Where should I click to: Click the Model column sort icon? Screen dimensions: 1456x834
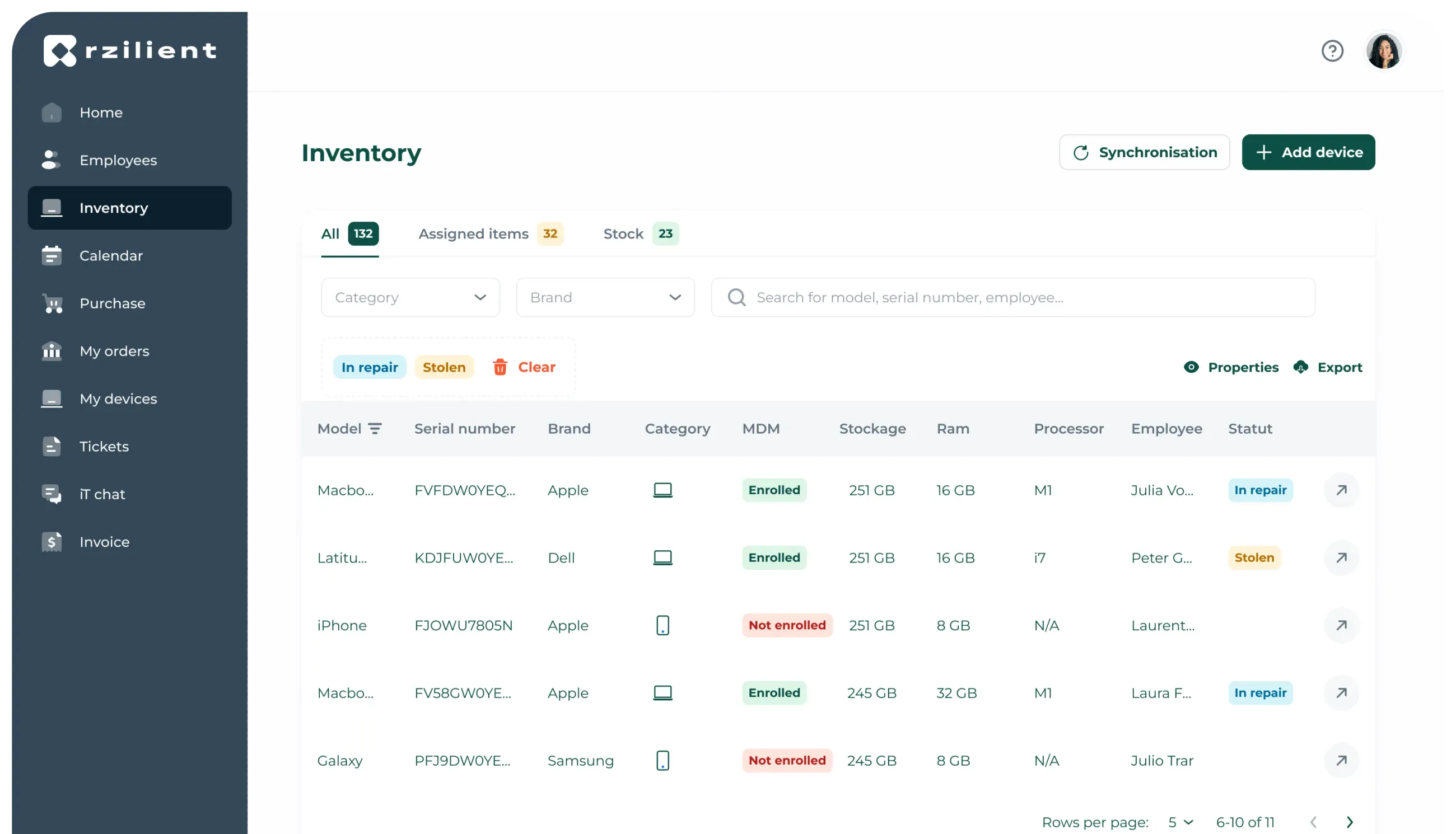pyautogui.click(x=375, y=428)
